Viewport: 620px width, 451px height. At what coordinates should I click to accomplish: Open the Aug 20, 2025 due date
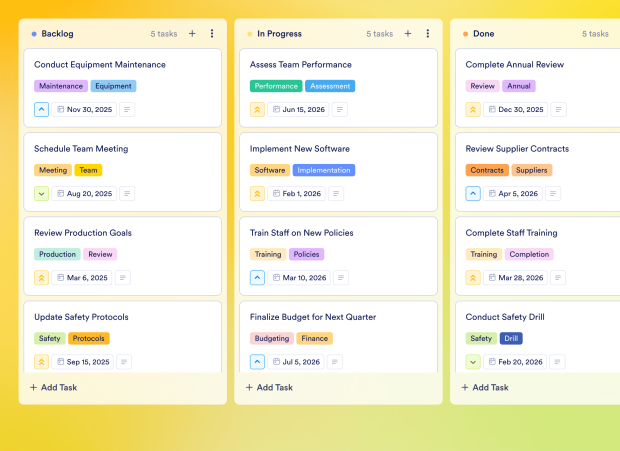[84, 194]
